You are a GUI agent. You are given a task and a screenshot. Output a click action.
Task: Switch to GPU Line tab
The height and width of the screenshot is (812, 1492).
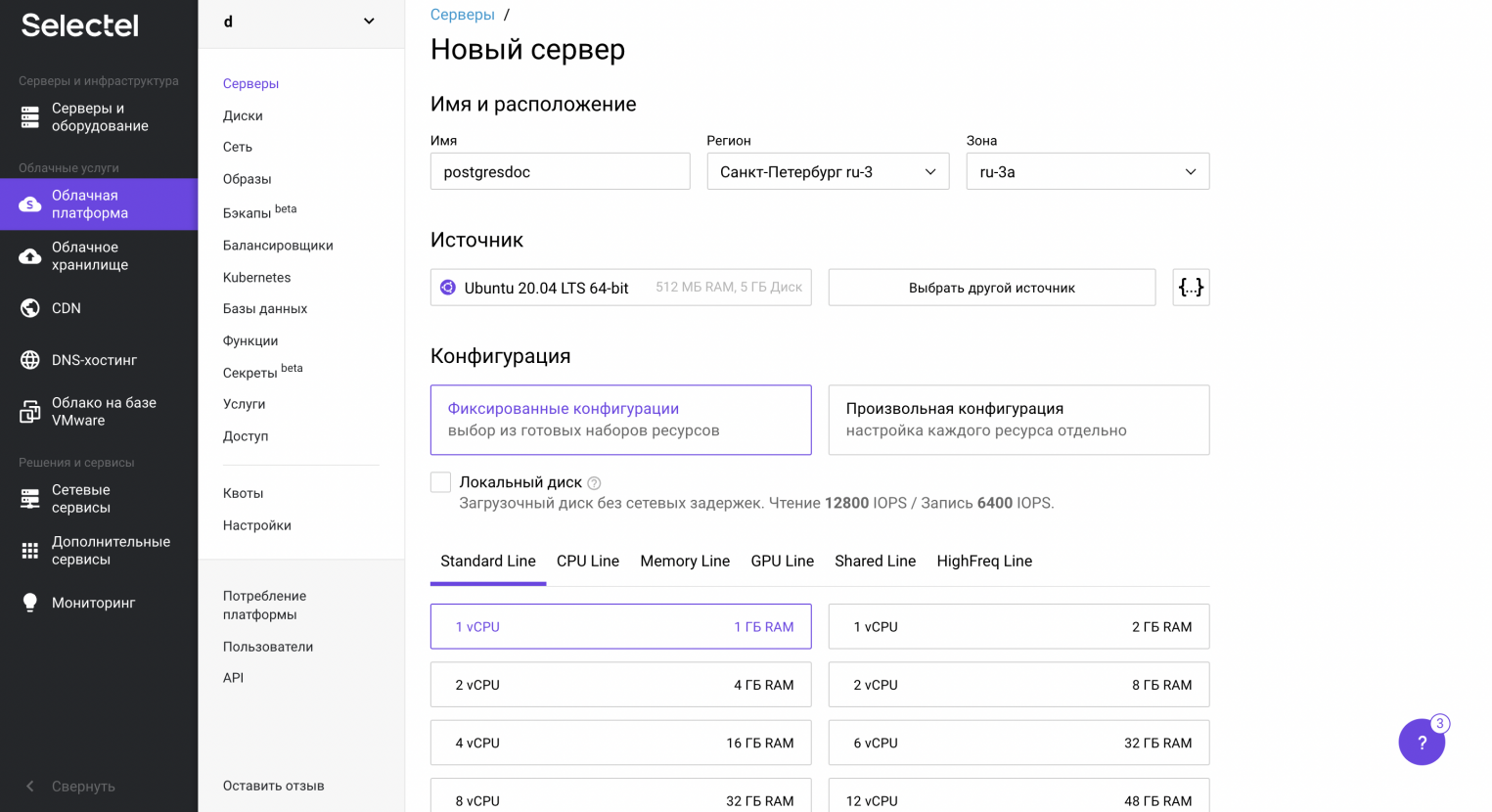coord(783,562)
